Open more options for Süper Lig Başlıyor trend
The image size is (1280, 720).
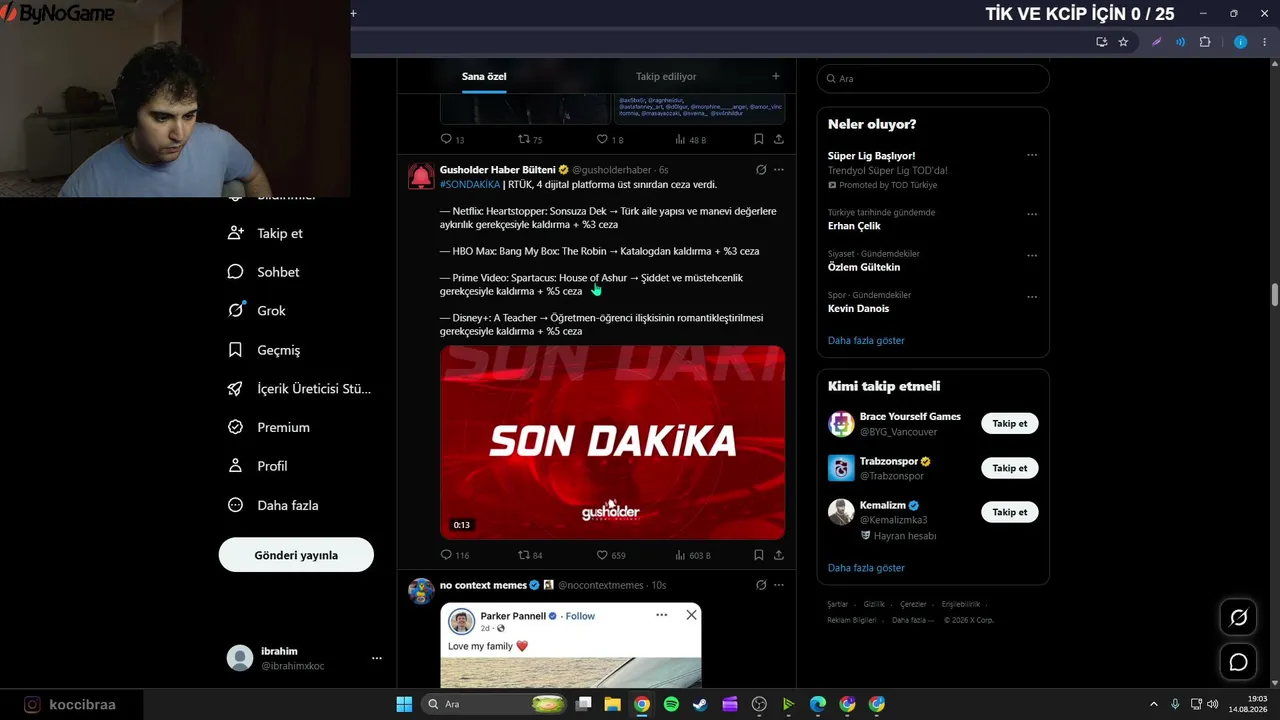tap(1032, 155)
